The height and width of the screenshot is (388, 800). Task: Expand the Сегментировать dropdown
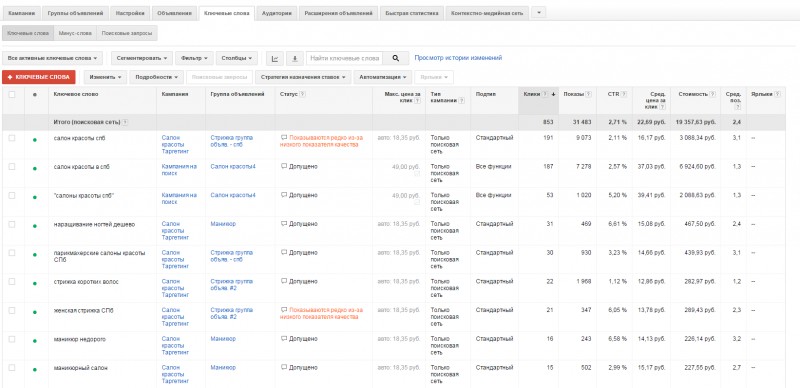[142, 58]
